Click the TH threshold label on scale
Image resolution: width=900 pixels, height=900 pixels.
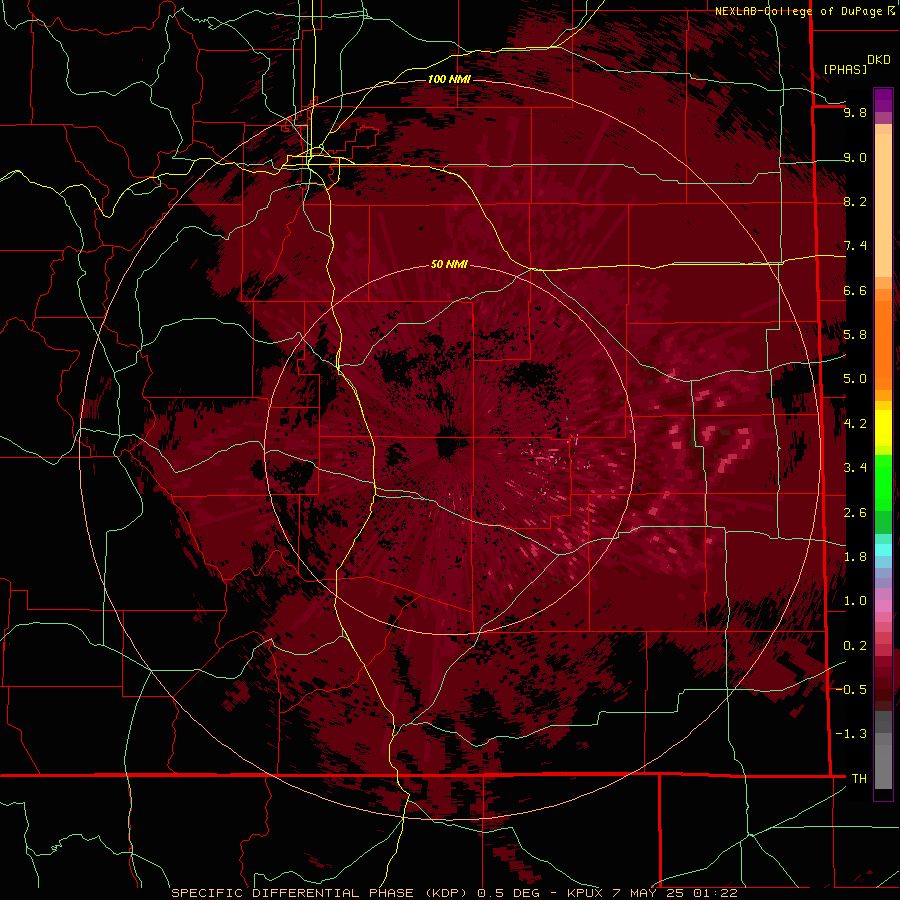[859, 779]
